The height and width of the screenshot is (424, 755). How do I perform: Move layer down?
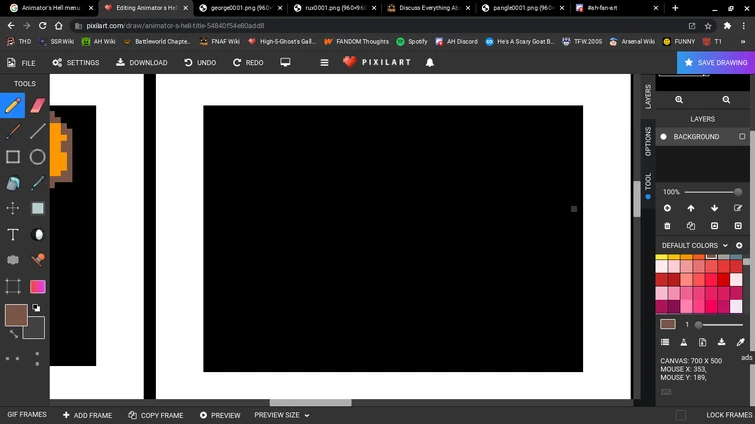[x=715, y=208]
